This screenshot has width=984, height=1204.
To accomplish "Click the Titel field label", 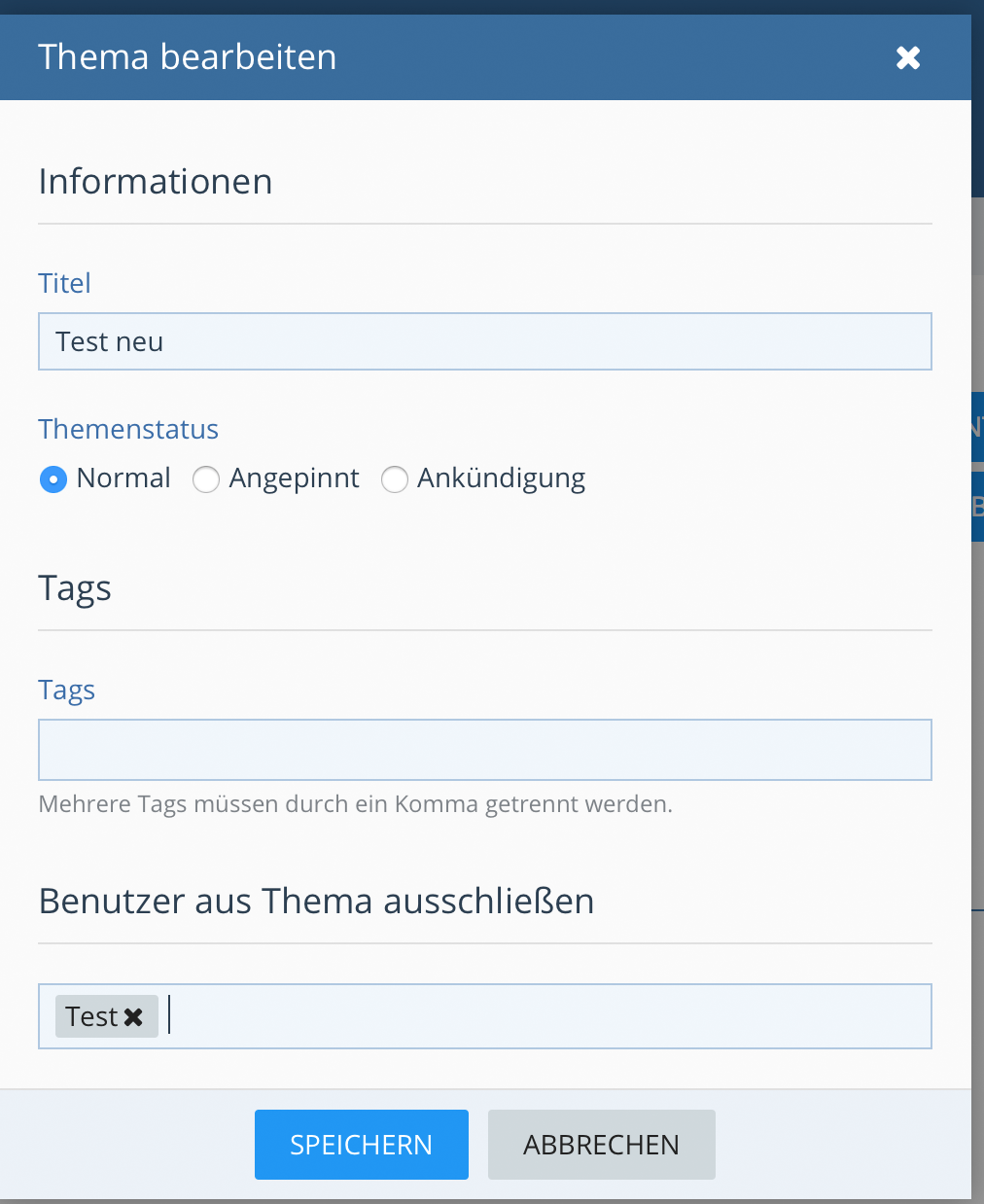I will pos(64,283).
